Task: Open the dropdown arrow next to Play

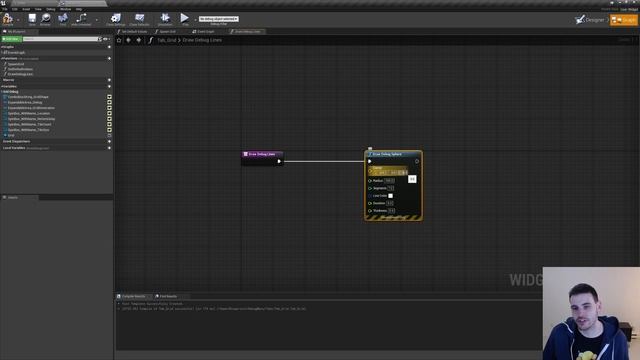Action: pyautogui.click(x=195, y=20)
